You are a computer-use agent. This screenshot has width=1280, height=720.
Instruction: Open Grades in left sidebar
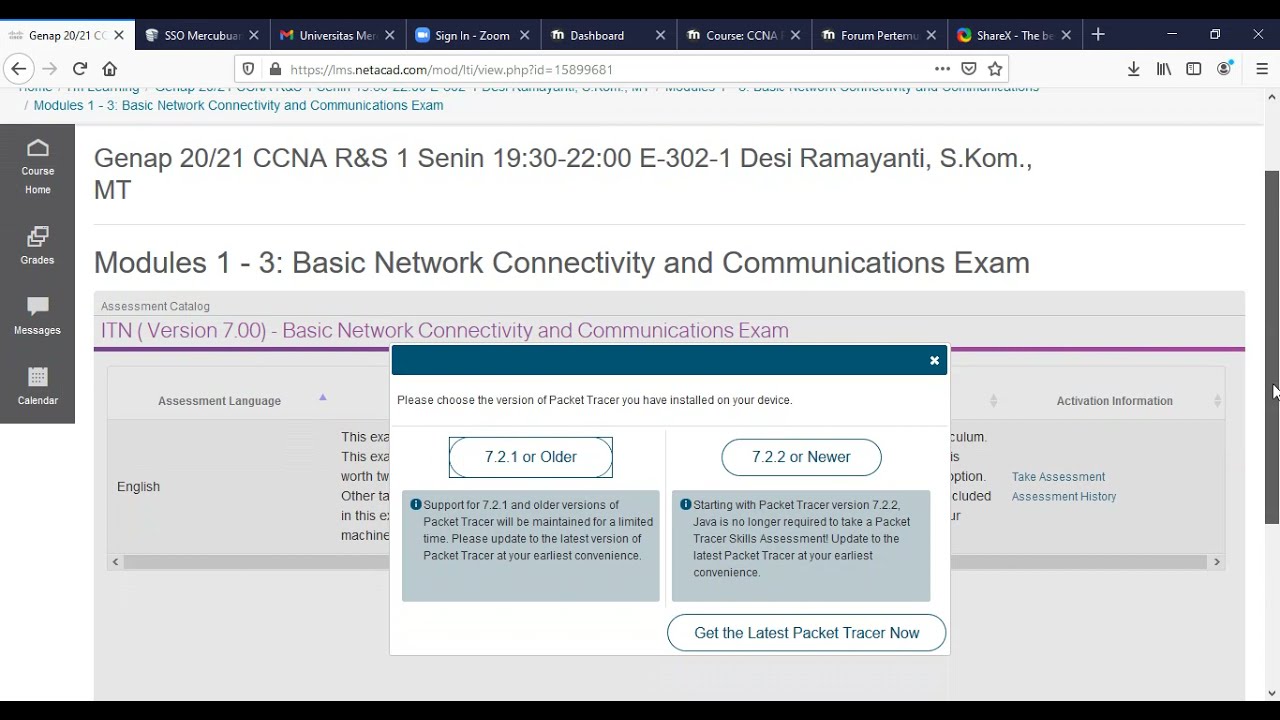(x=37, y=245)
